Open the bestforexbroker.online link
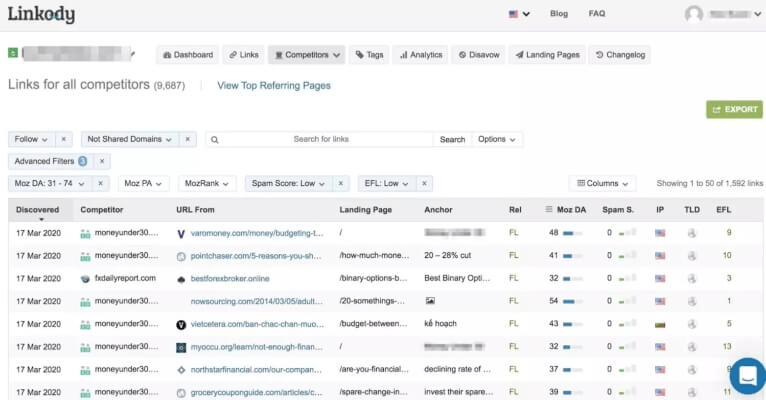The height and width of the screenshot is (400, 766). point(230,279)
